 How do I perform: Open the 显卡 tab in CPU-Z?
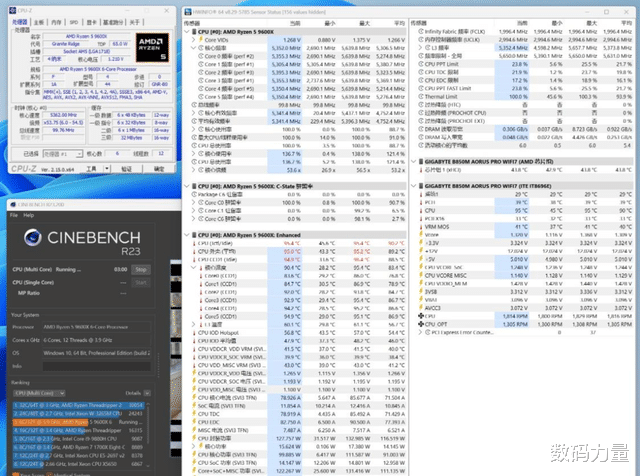click(91, 22)
